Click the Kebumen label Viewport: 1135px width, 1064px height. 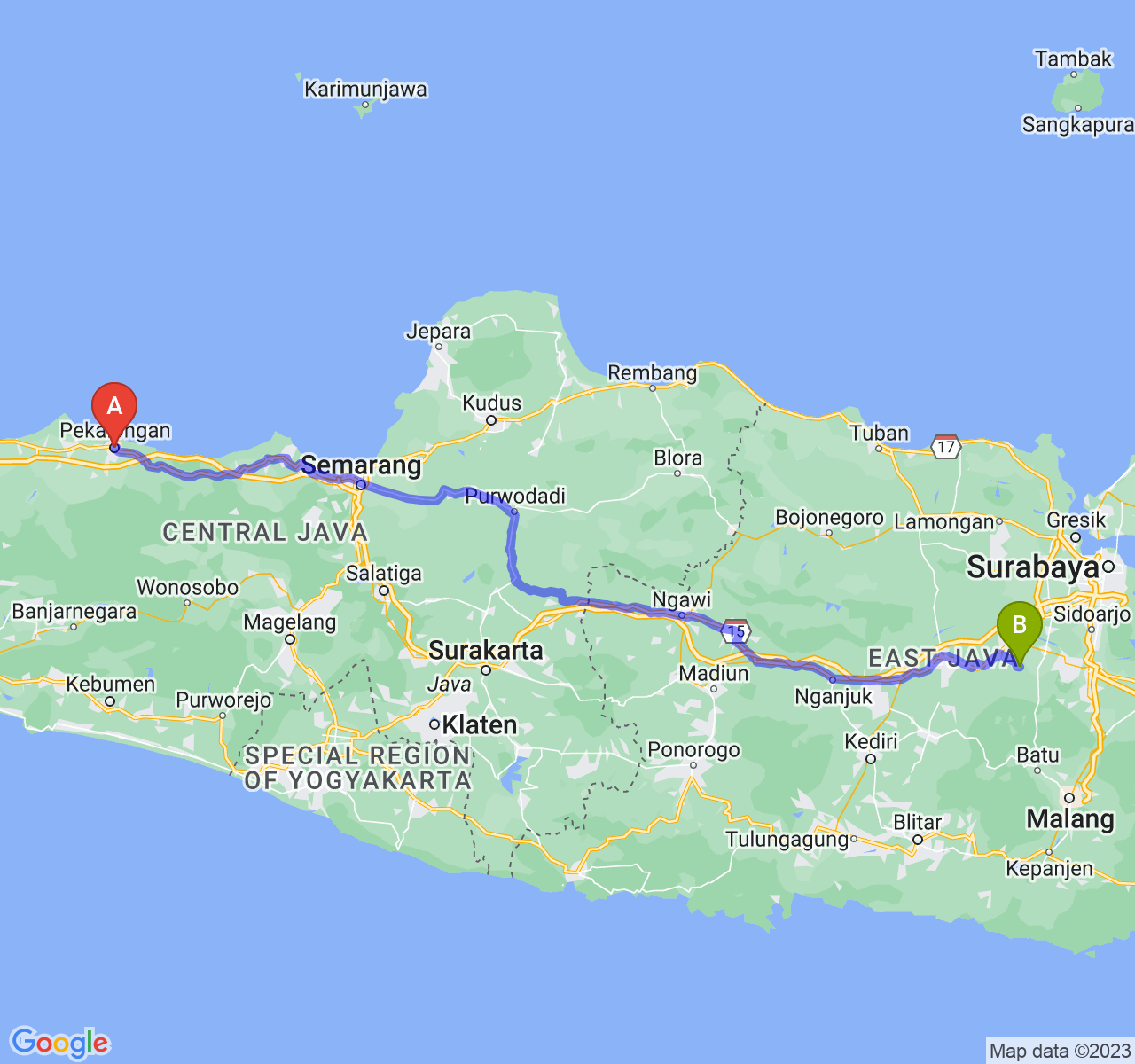click(111, 685)
